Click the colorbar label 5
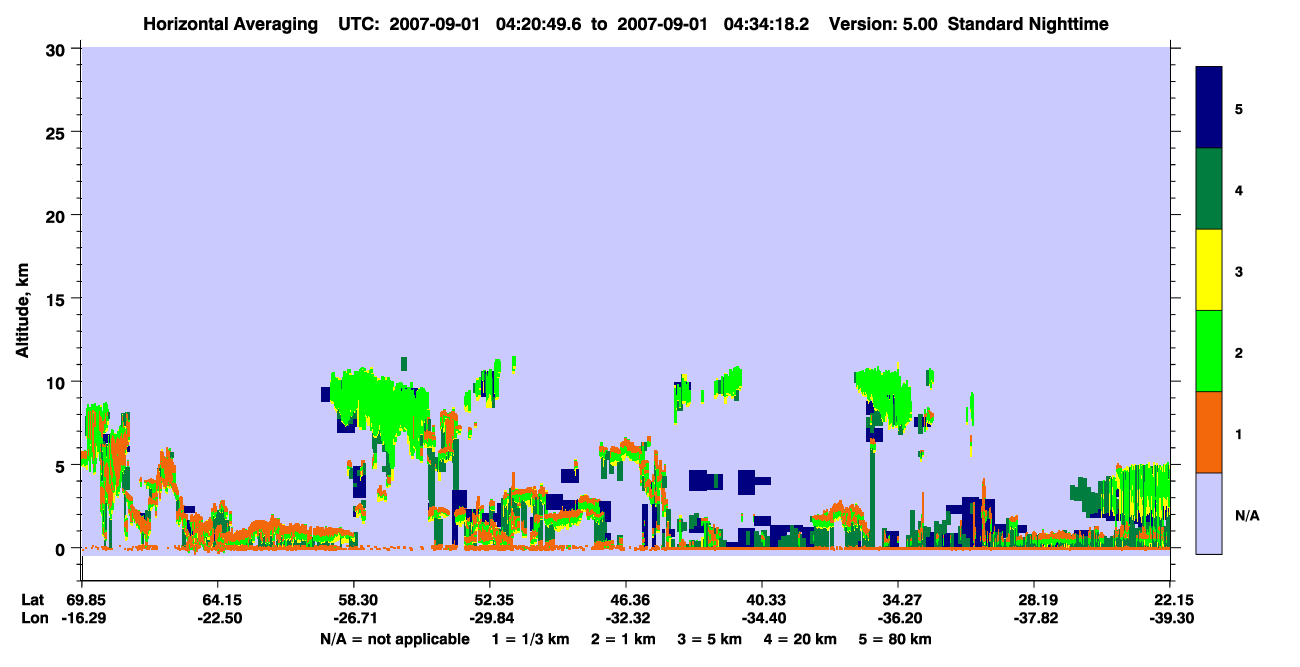This screenshot has width=1300, height=667. (x=1239, y=109)
